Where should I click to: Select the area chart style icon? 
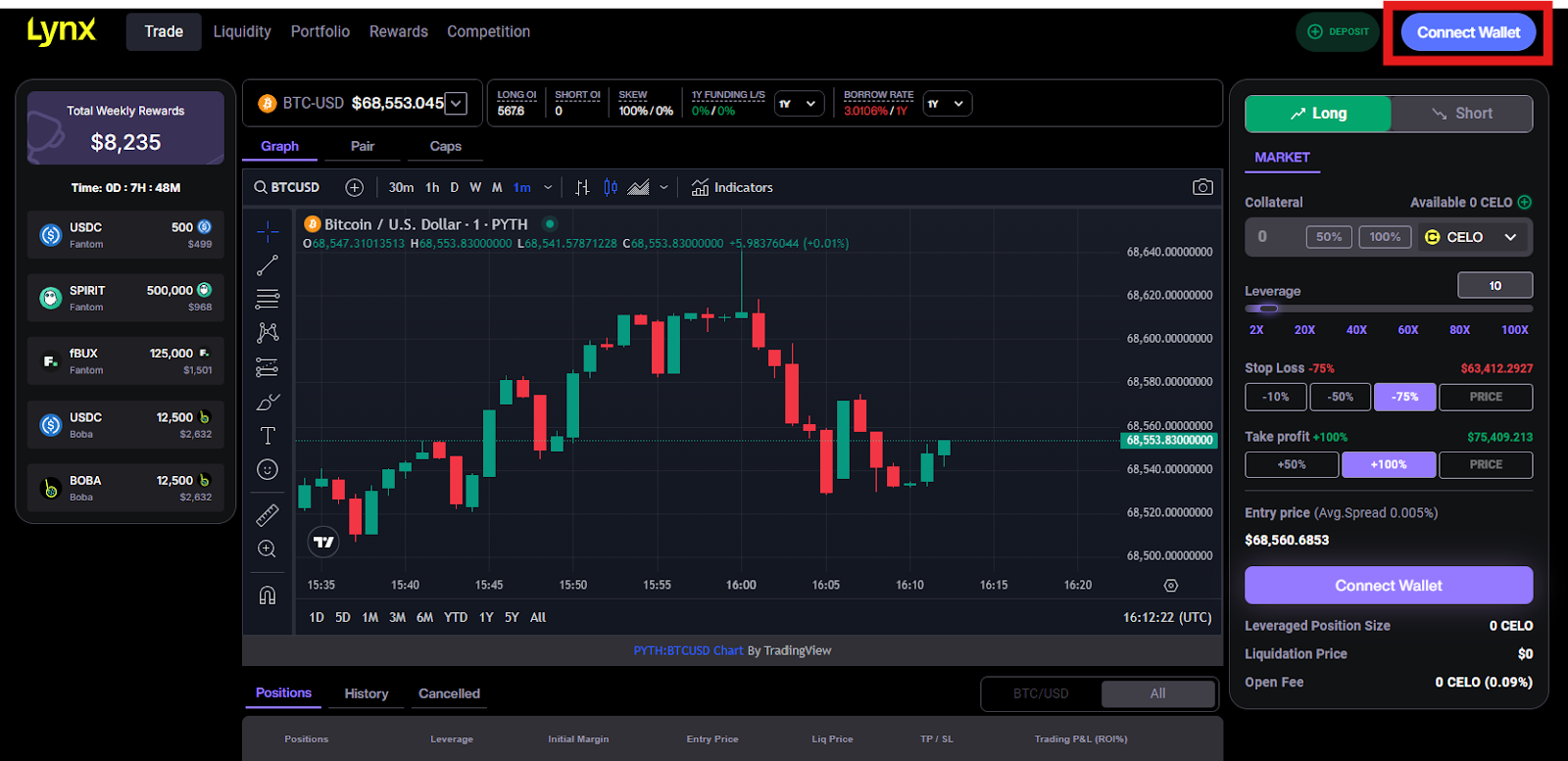pos(638,187)
